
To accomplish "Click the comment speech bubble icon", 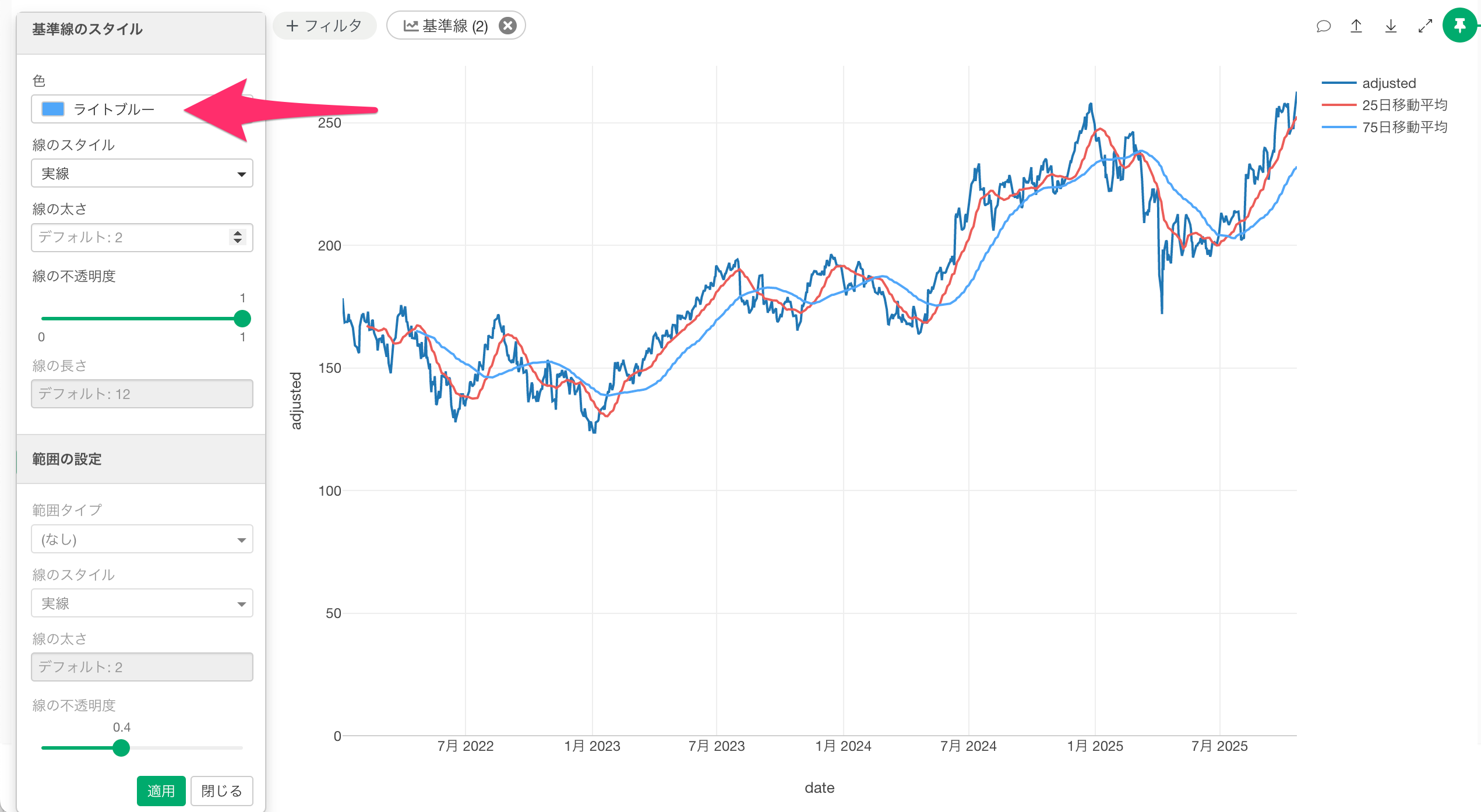I will (x=1323, y=26).
